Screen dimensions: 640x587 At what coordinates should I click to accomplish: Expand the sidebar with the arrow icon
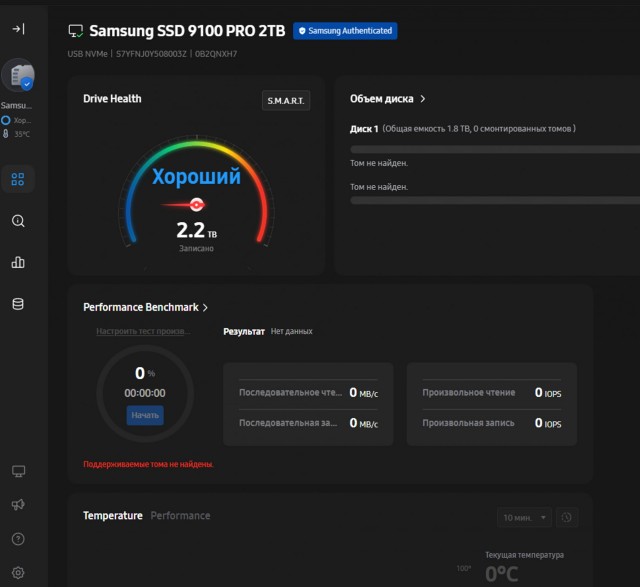point(18,29)
